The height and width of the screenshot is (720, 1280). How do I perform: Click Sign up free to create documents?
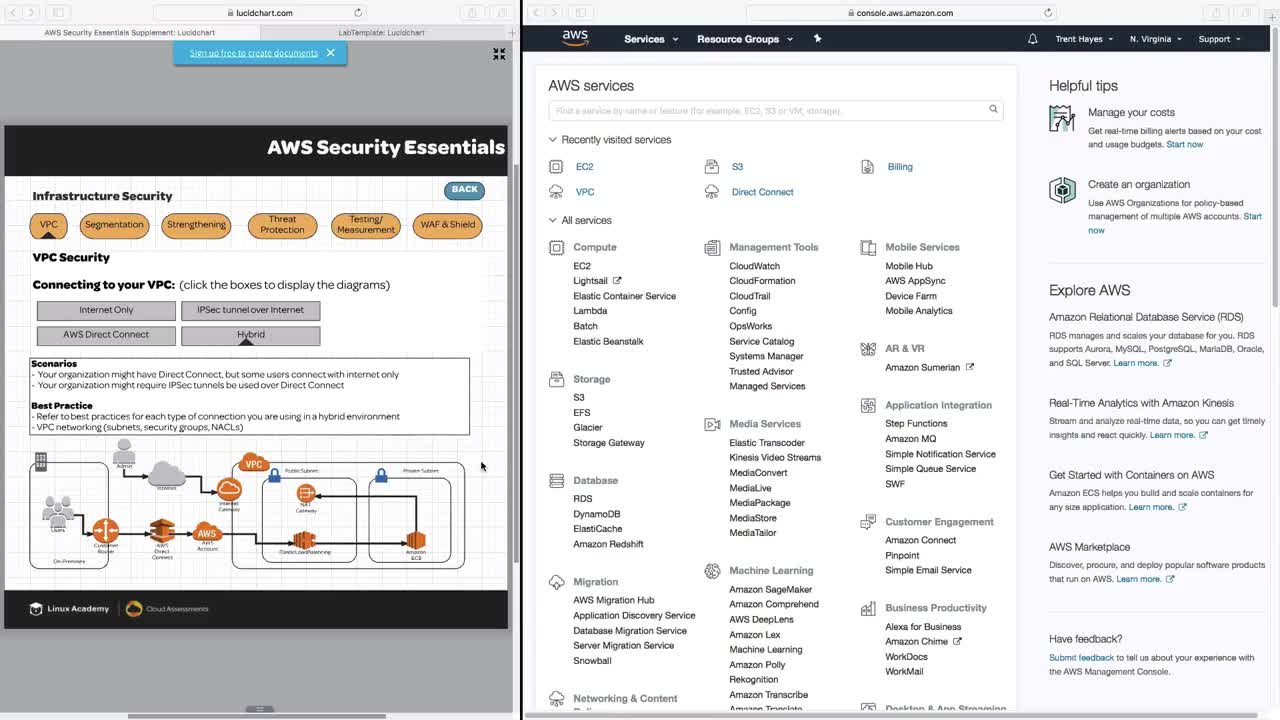254,53
